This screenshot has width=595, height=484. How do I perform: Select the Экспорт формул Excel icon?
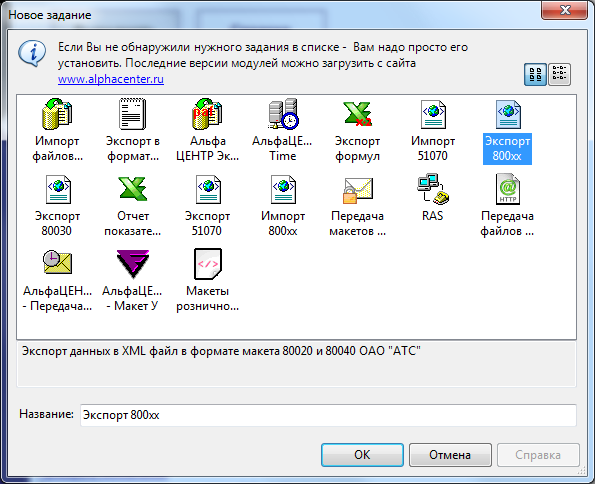(357, 114)
